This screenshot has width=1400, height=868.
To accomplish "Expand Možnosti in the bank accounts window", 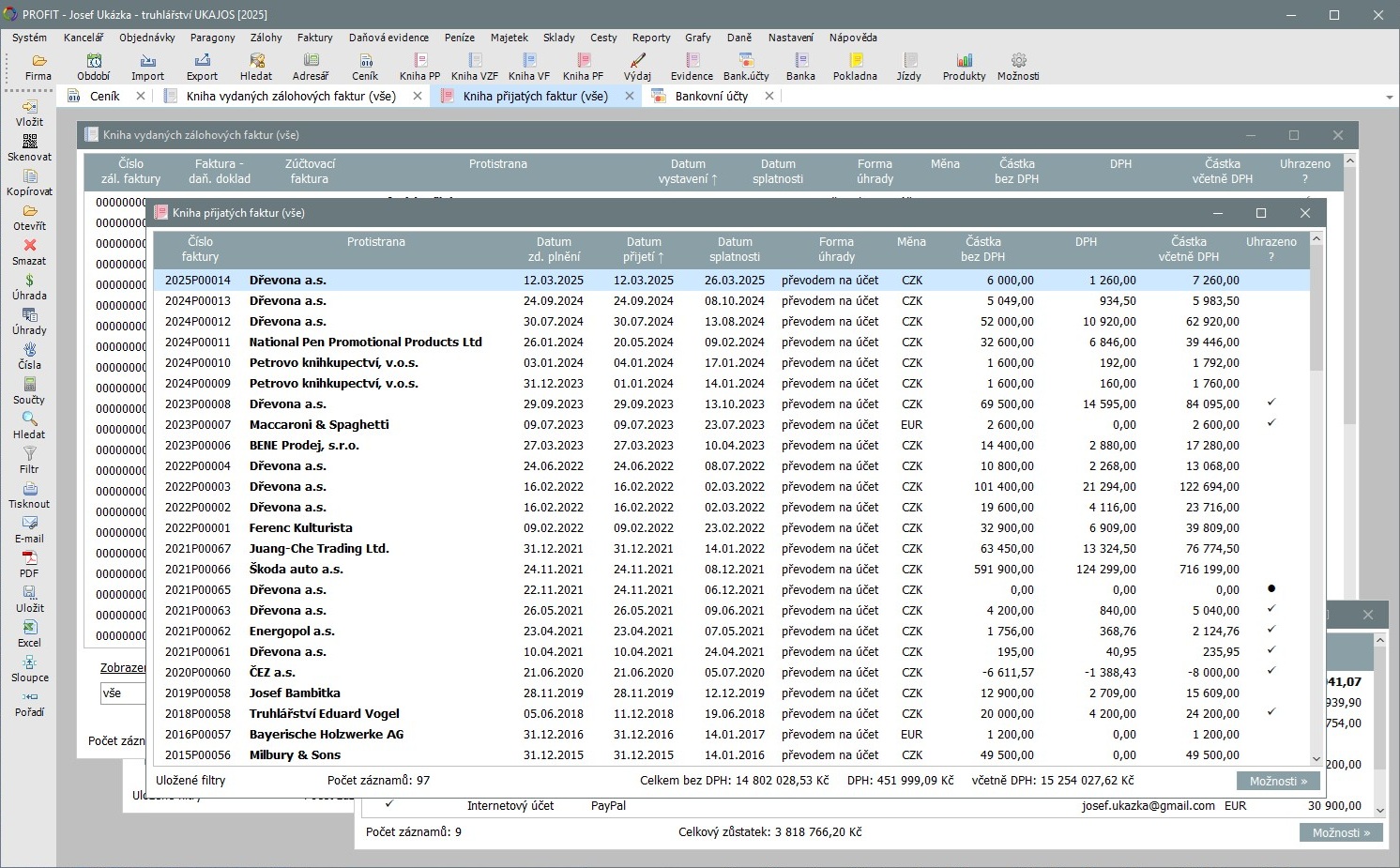I will point(1341,832).
